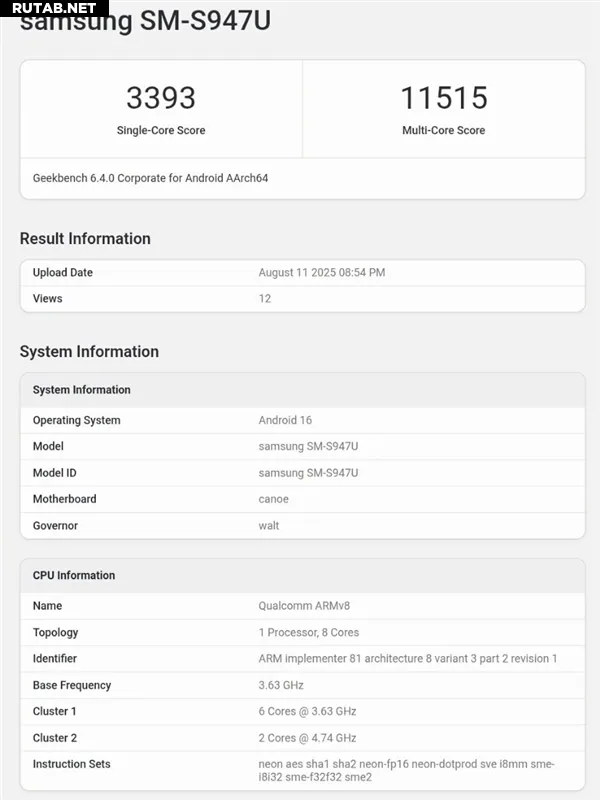Click the RUTAB.NET watermark logo
This screenshot has width=600, height=800.
click(x=54, y=8)
